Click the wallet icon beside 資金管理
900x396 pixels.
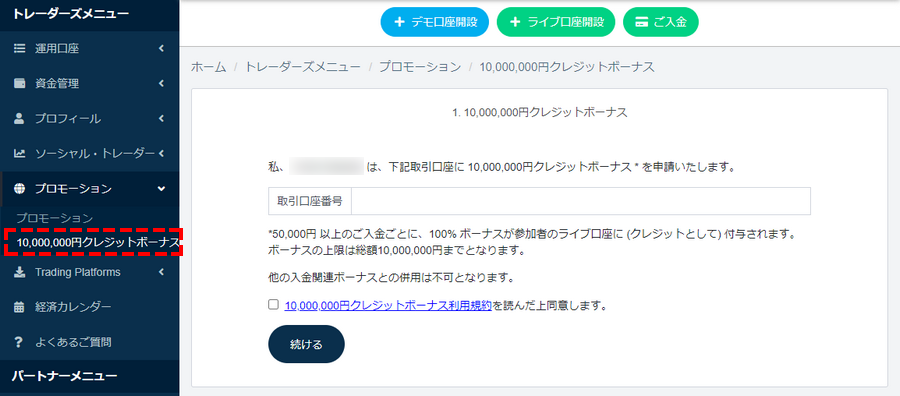[19, 84]
